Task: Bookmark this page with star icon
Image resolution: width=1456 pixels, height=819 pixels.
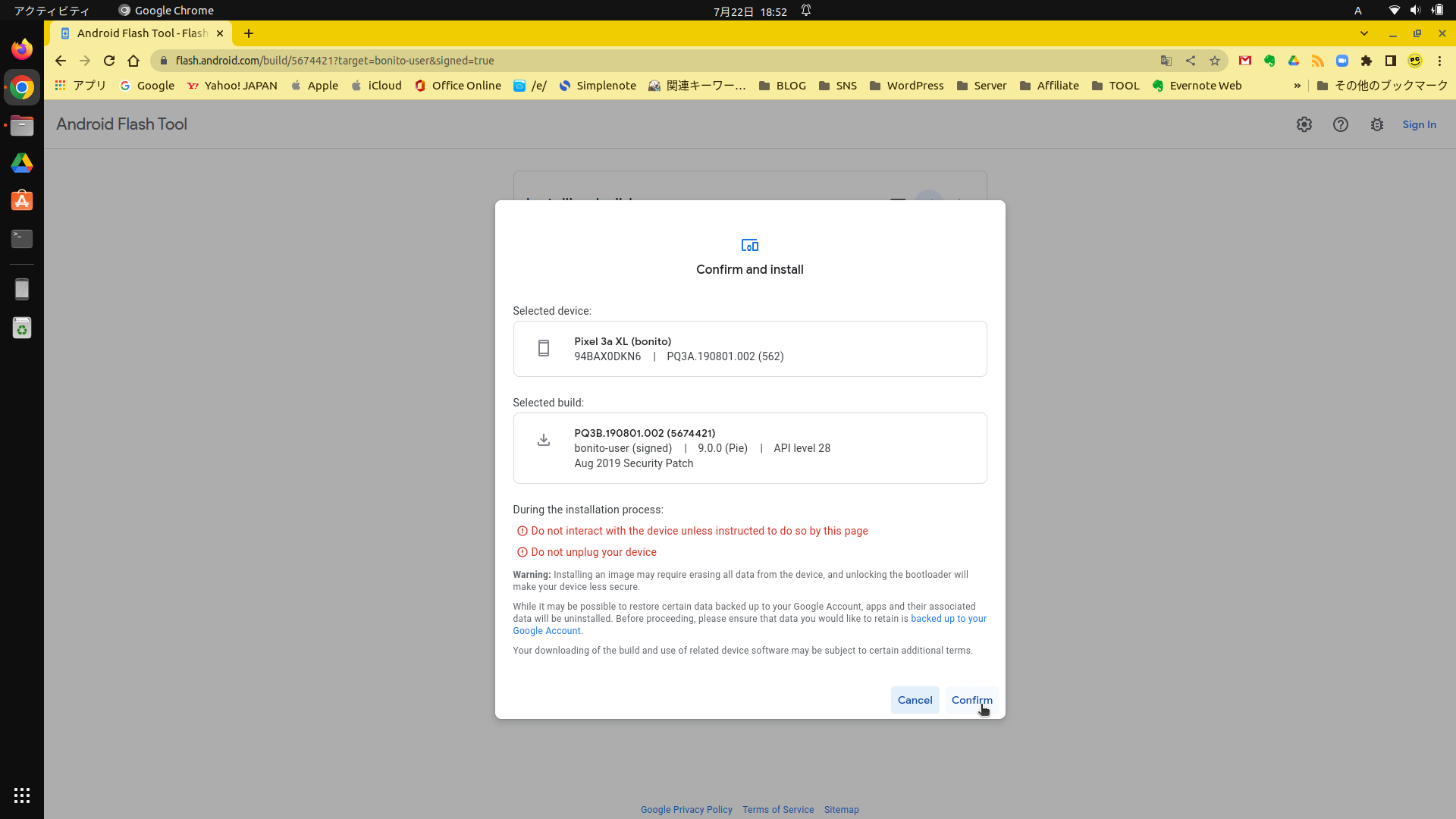Action: point(1215,61)
